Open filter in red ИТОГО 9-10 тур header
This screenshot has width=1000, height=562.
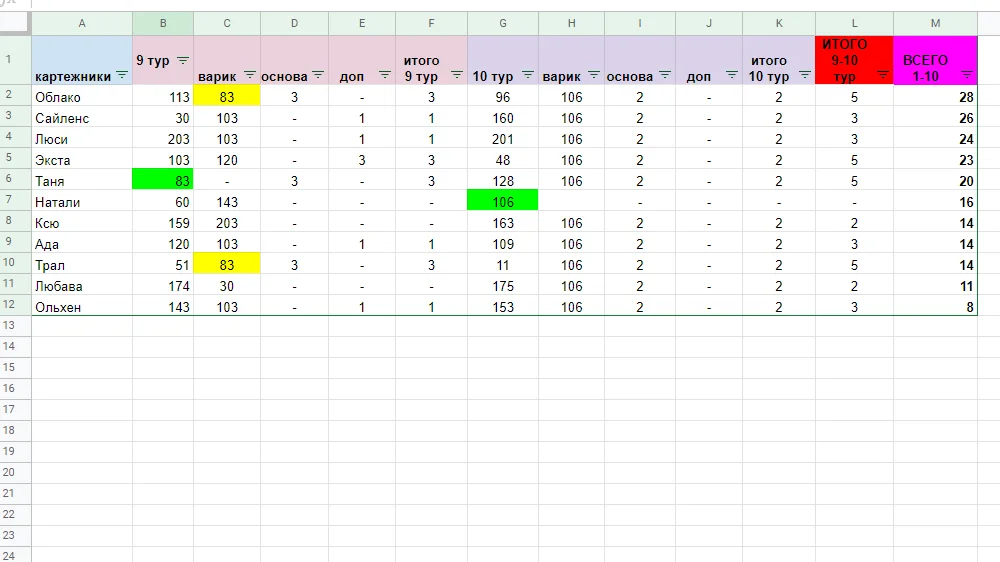point(883,75)
